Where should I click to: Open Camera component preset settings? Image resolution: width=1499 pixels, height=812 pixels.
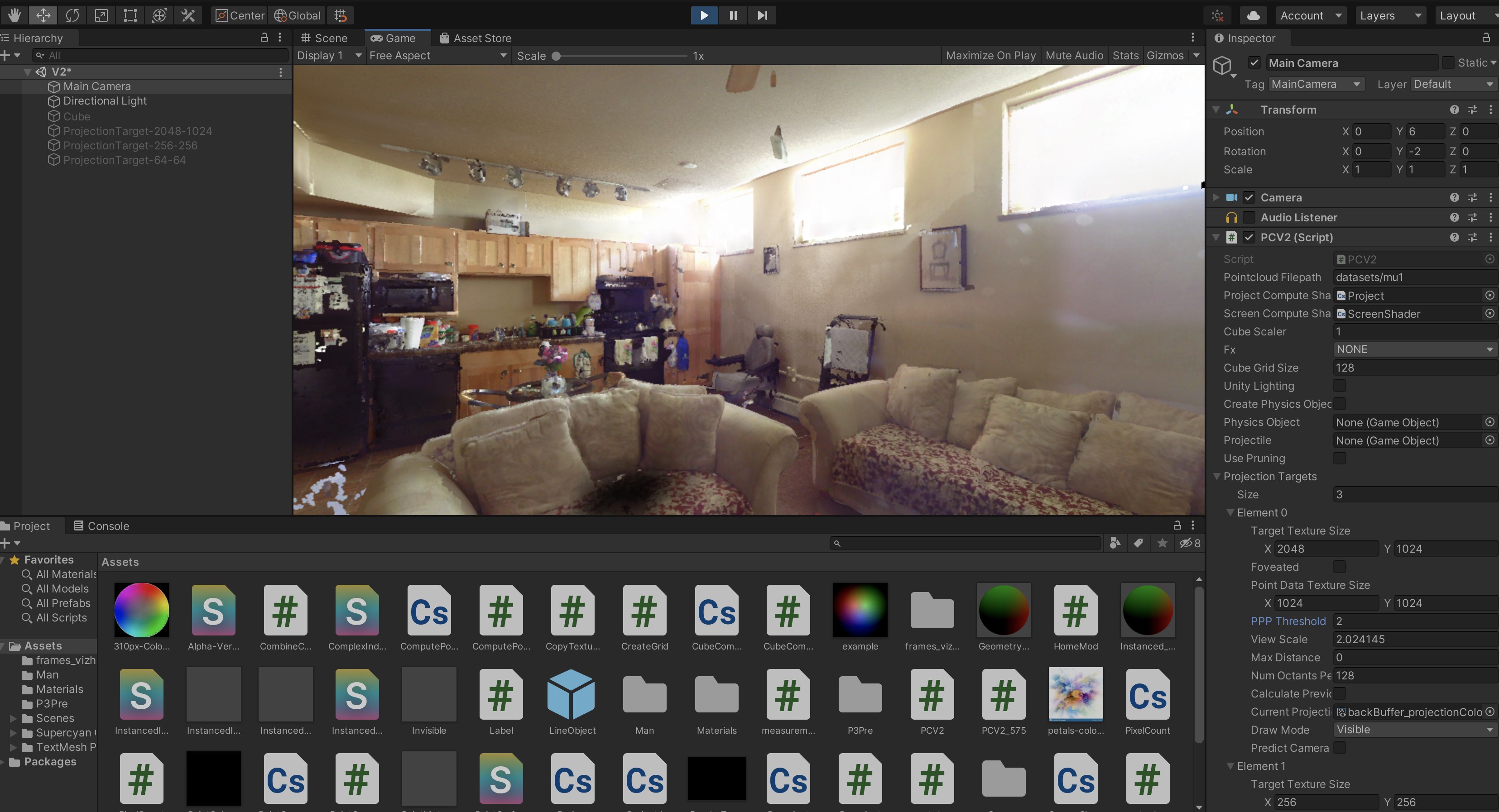(1472, 197)
